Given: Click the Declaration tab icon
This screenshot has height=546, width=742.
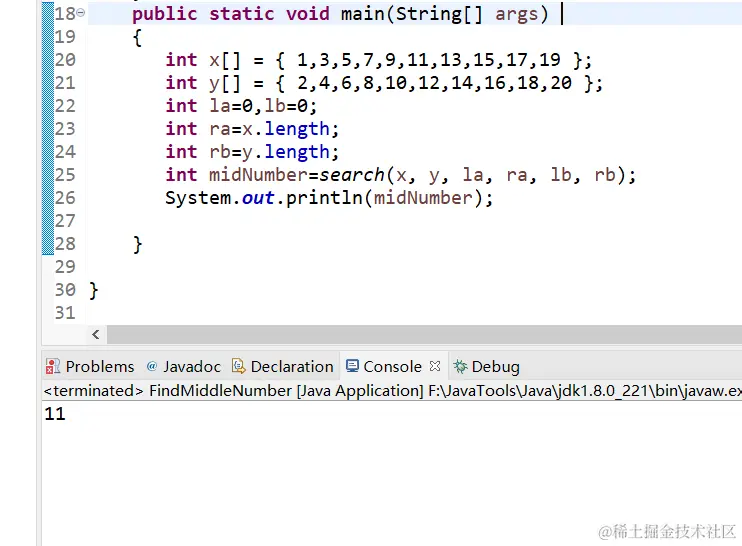Looking at the screenshot, I should tap(238, 366).
